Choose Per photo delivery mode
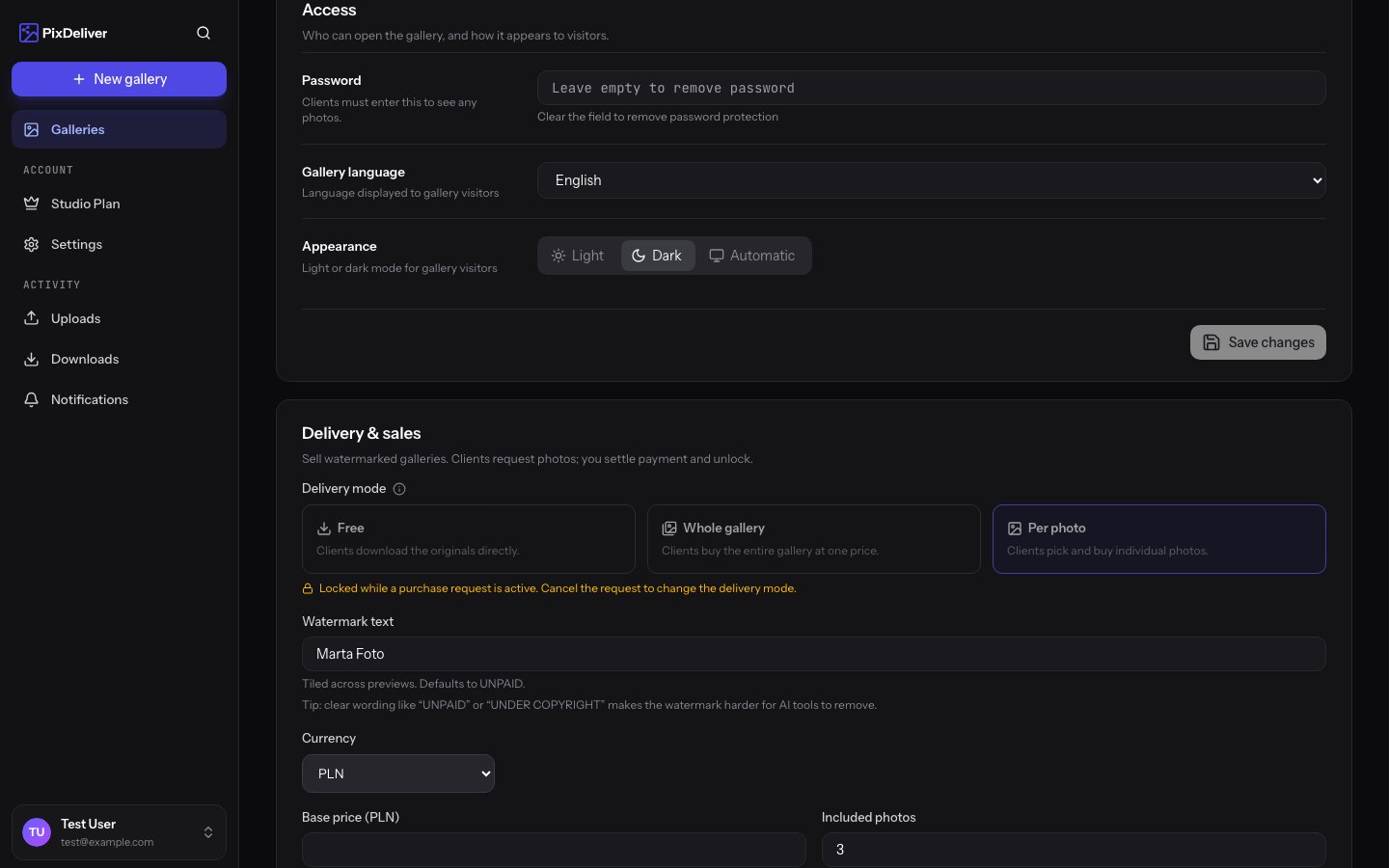1389x868 pixels. pyautogui.click(x=1159, y=539)
